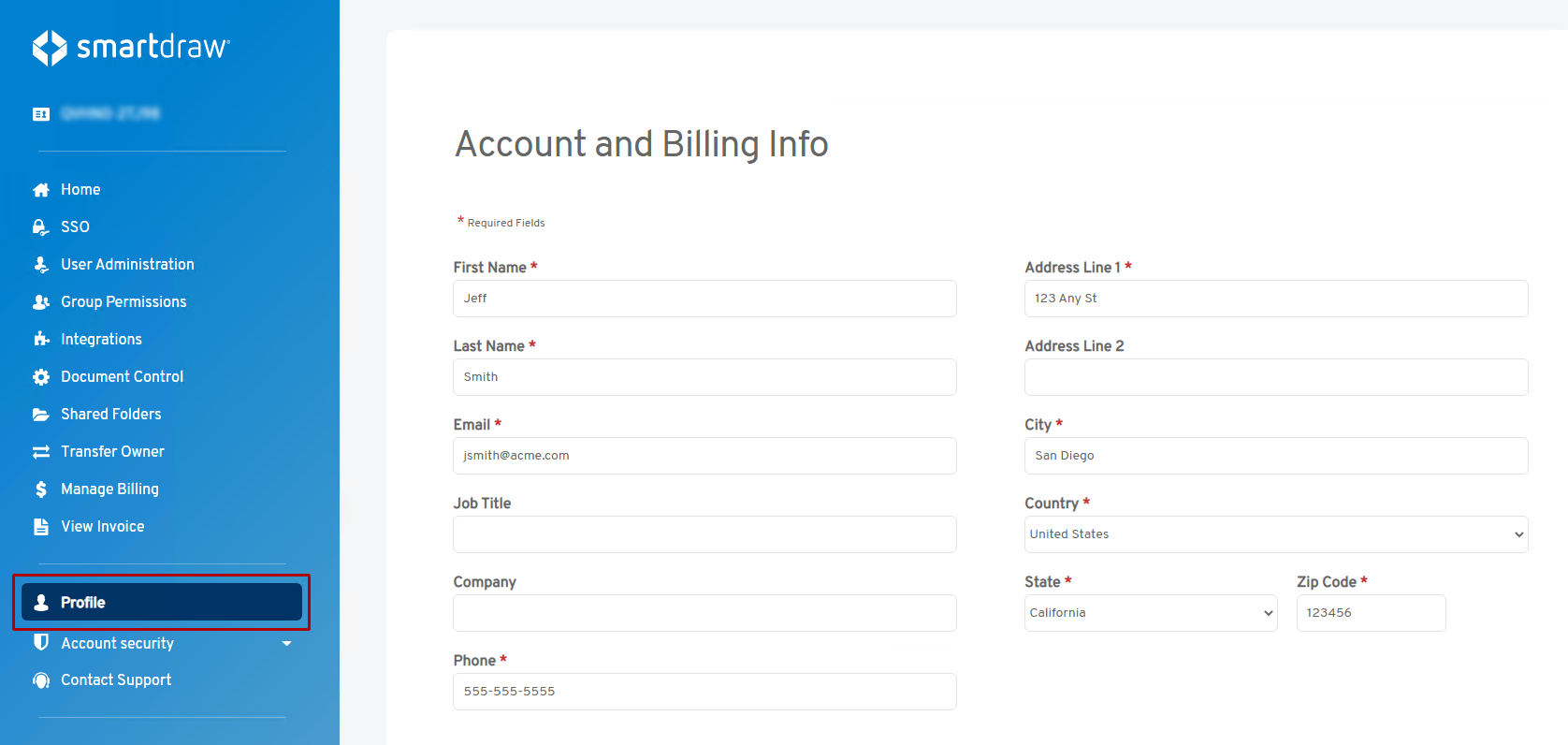
Task: Open the Country dropdown
Action: (x=1275, y=534)
